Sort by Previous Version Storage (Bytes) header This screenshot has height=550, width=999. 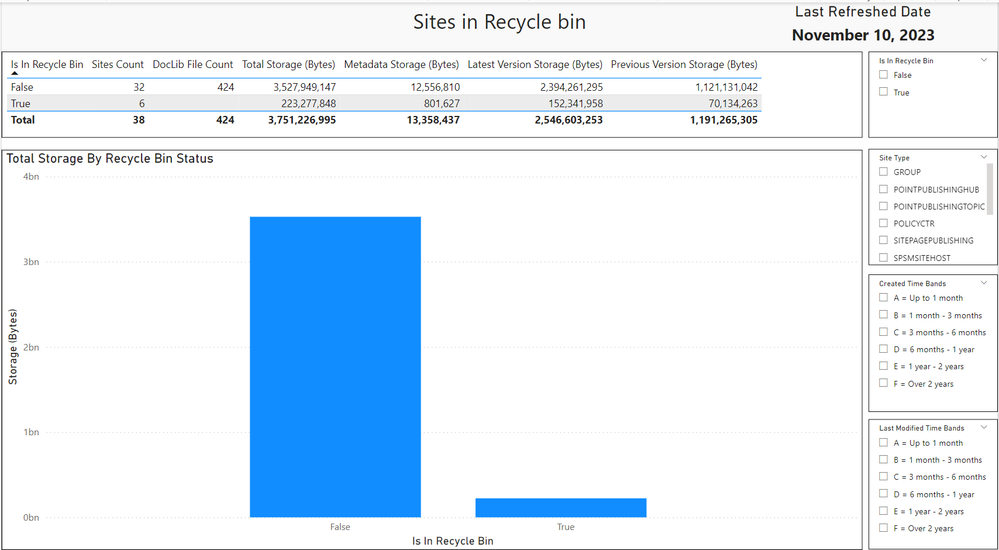tap(684, 64)
